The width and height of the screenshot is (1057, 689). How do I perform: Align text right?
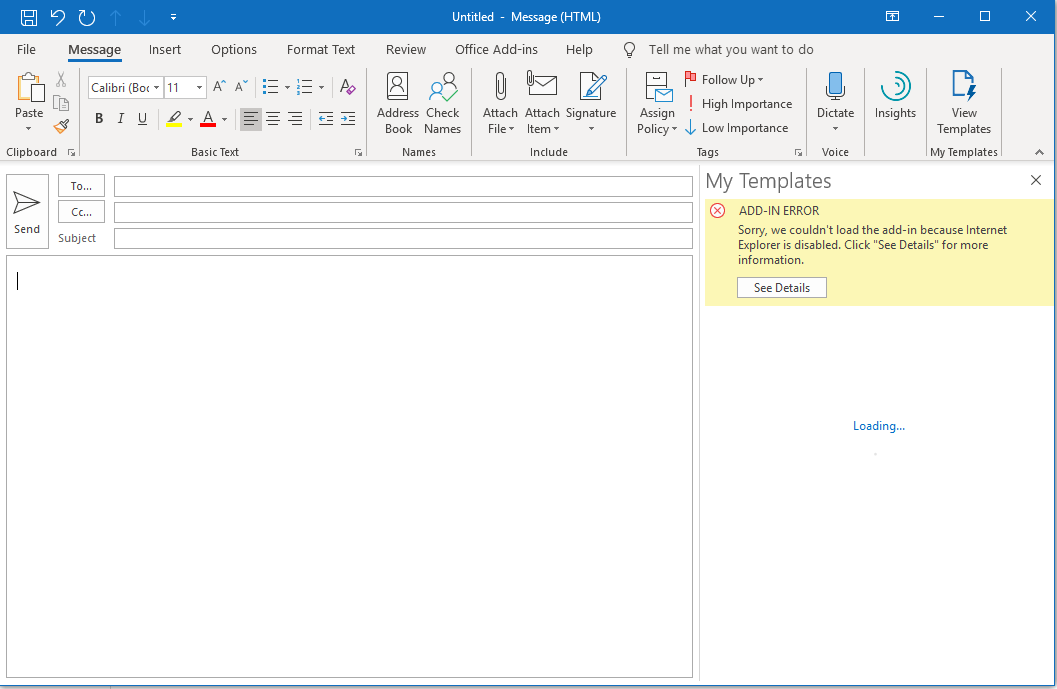[x=295, y=119]
